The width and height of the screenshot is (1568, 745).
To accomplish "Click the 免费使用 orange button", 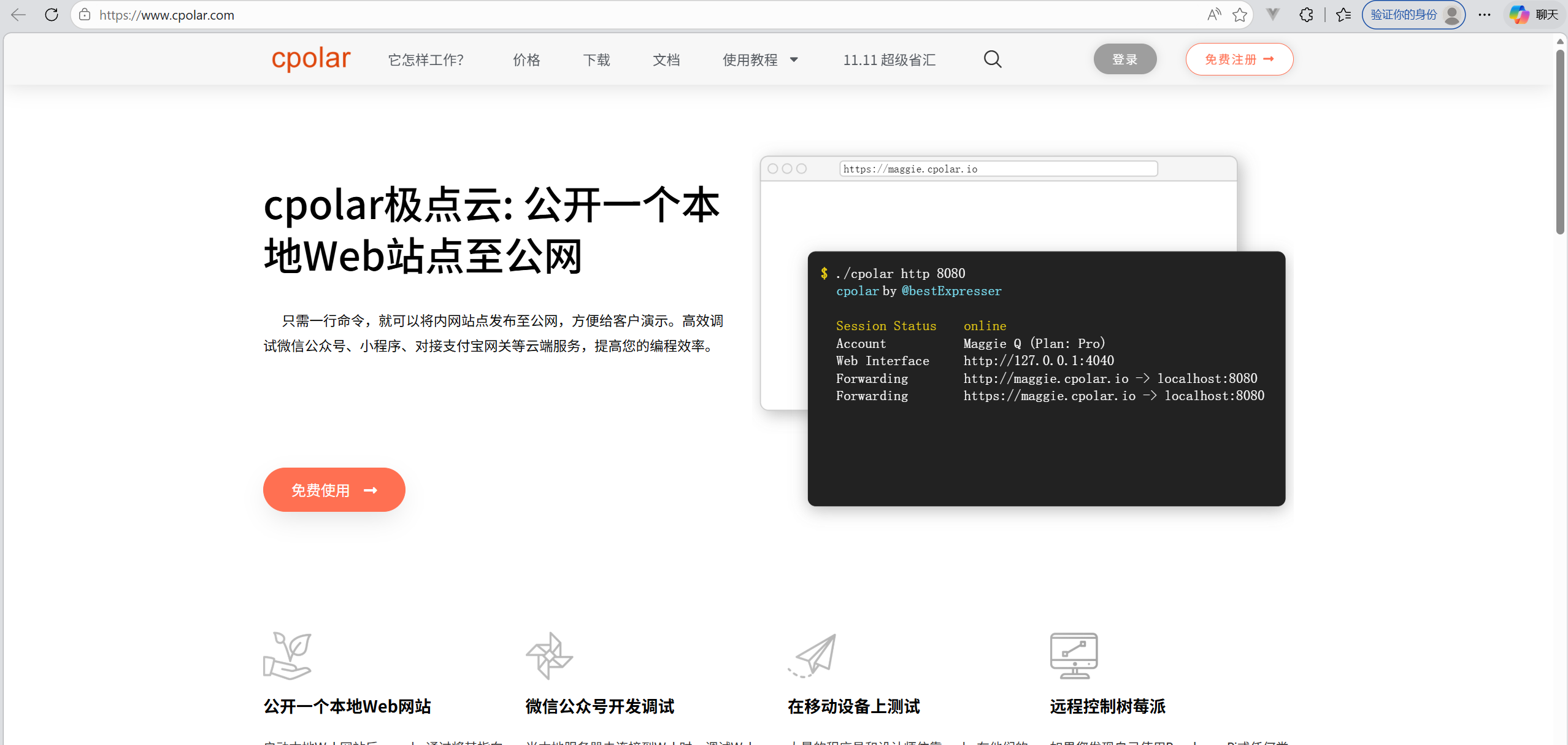I will [x=334, y=490].
